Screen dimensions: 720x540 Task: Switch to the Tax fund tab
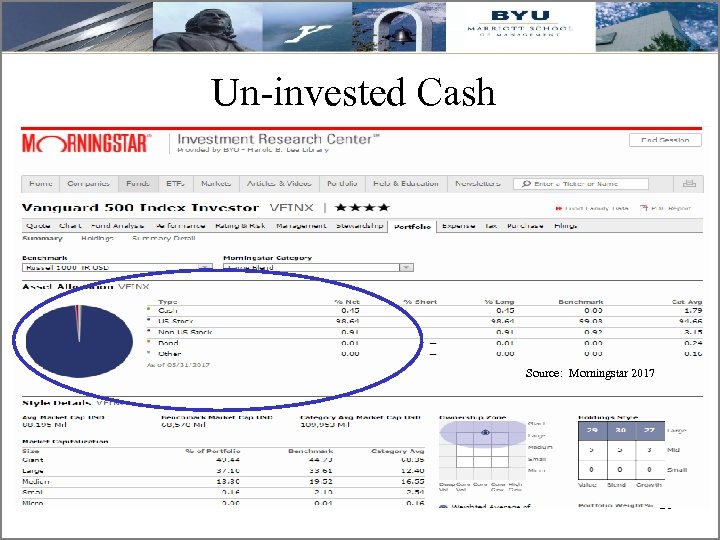tap(491, 226)
